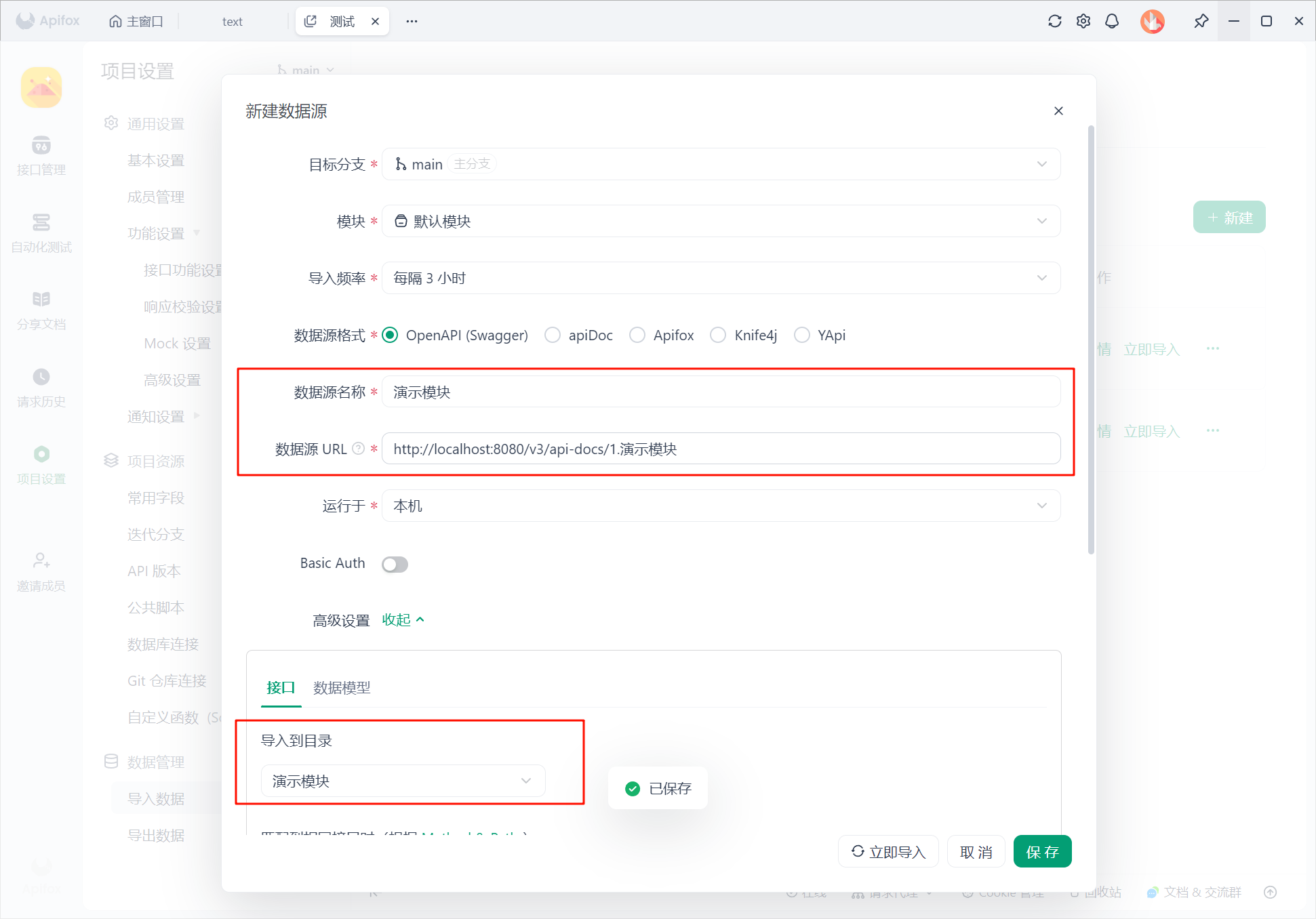This screenshot has height=919, width=1316.
Task: Click help icon beside 数据源 URL label
Action: coord(359,449)
